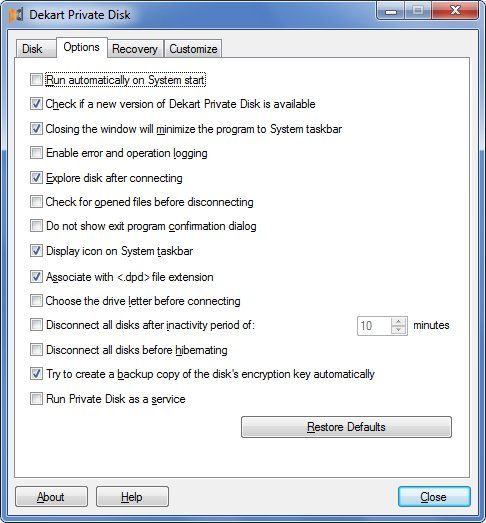This screenshot has height=523, width=486.
Task: Increase inactivity minutes with up arrow
Action: (x=399, y=322)
